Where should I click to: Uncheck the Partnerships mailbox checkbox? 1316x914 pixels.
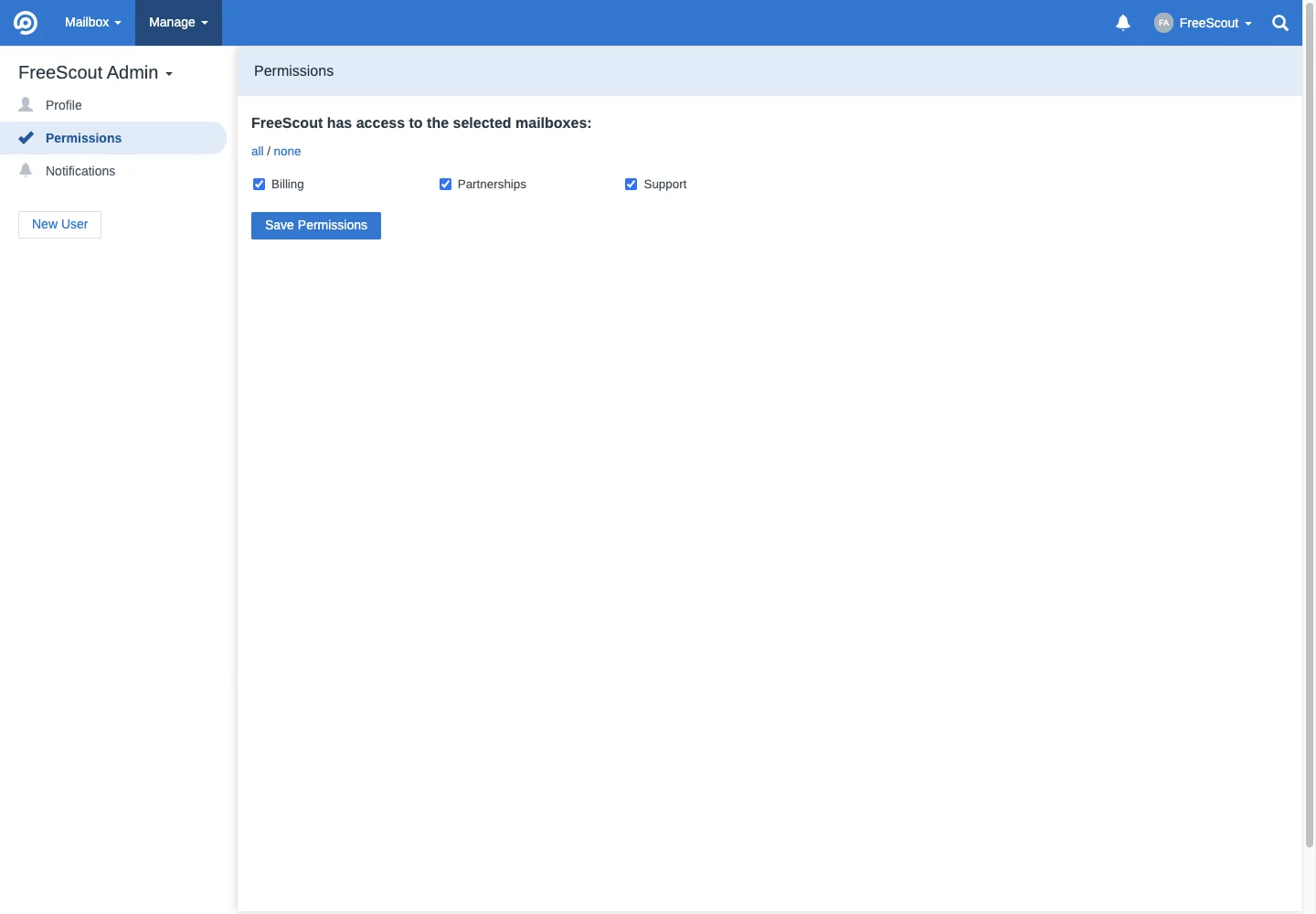(445, 184)
